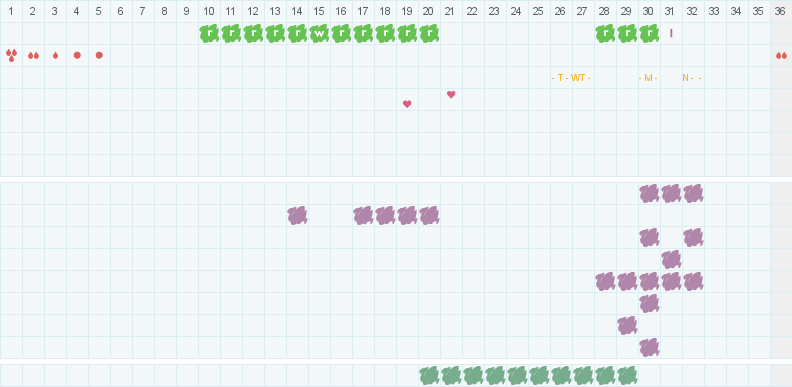
Task: Click the green "w" marker on day 15
Action: click(x=319, y=33)
